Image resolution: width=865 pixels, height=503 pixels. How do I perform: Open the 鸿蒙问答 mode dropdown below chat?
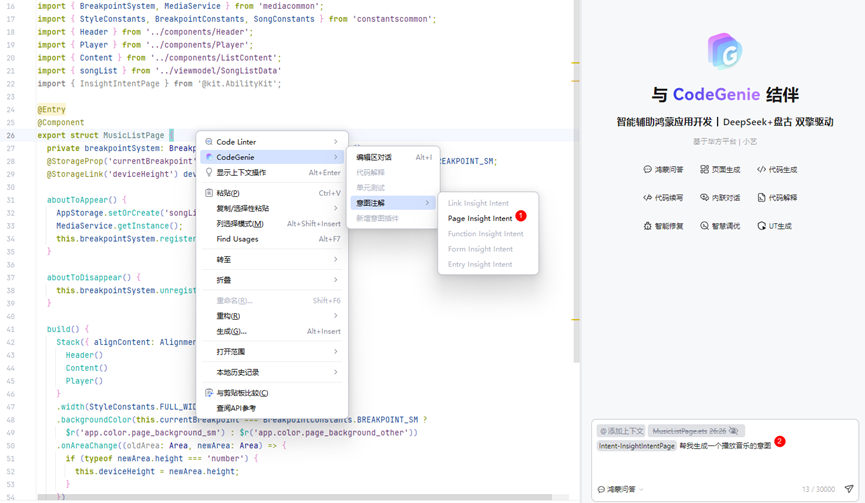pyautogui.click(x=621, y=489)
